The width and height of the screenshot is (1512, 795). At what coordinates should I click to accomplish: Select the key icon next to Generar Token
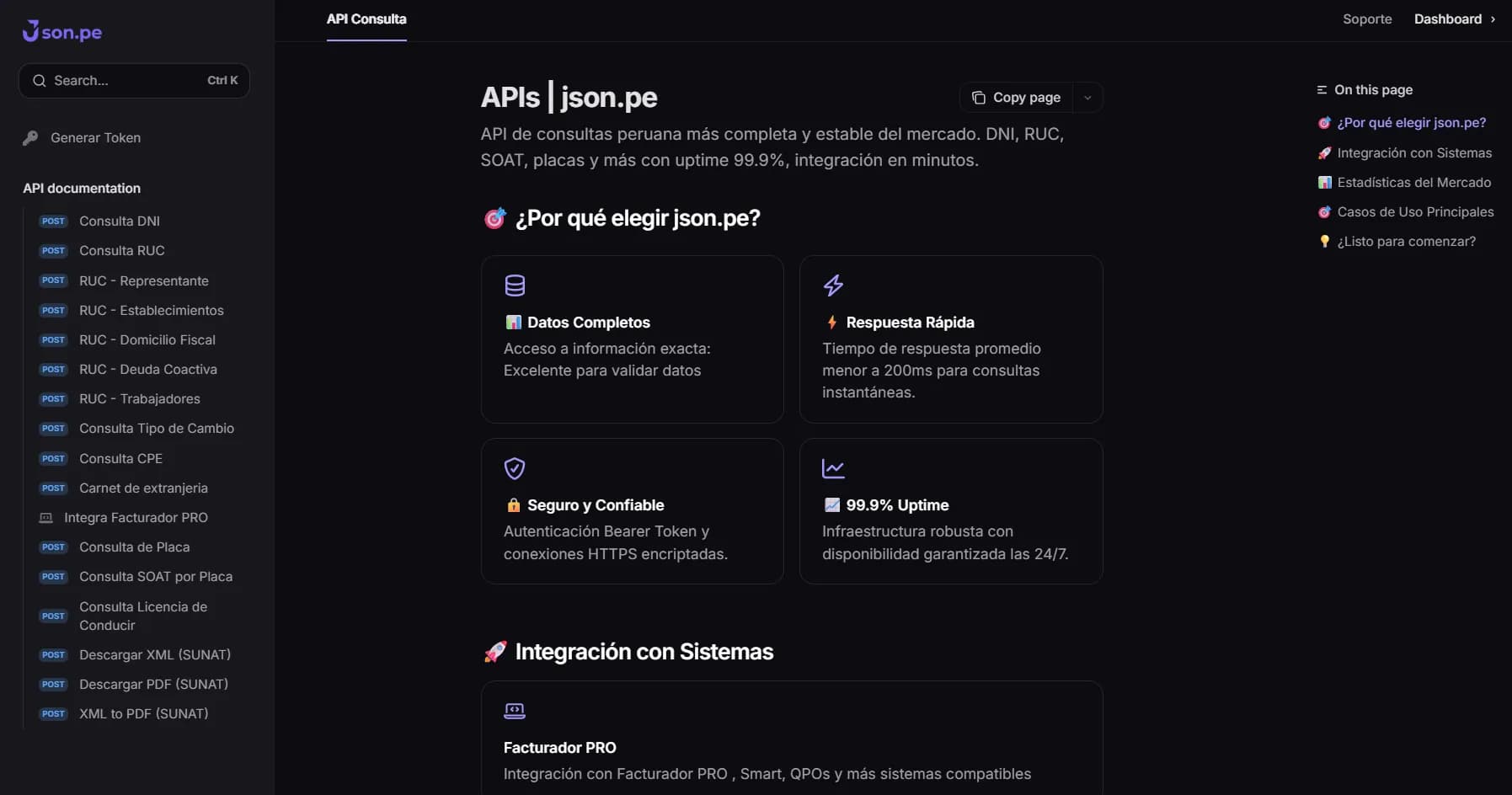[x=31, y=137]
